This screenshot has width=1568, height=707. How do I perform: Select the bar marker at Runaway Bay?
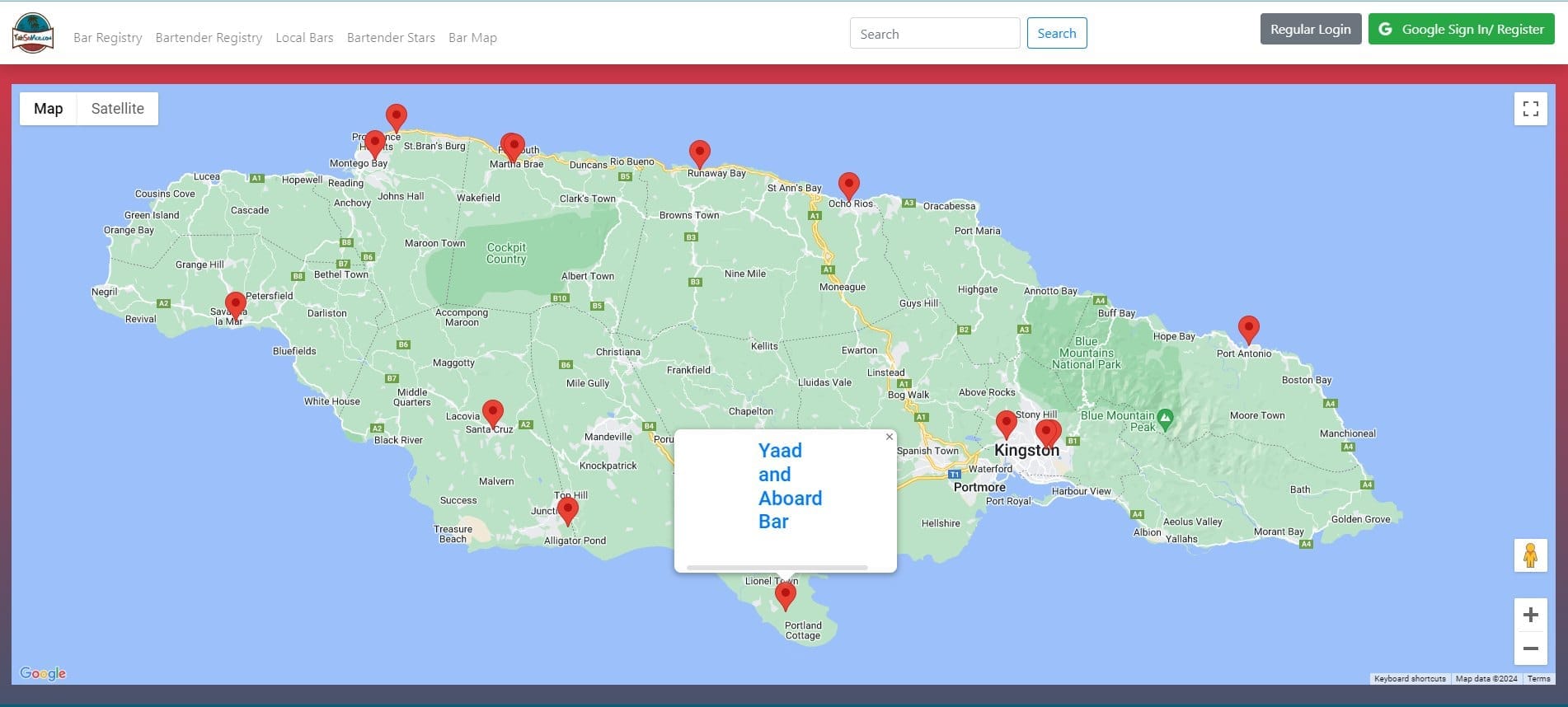tap(700, 154)
